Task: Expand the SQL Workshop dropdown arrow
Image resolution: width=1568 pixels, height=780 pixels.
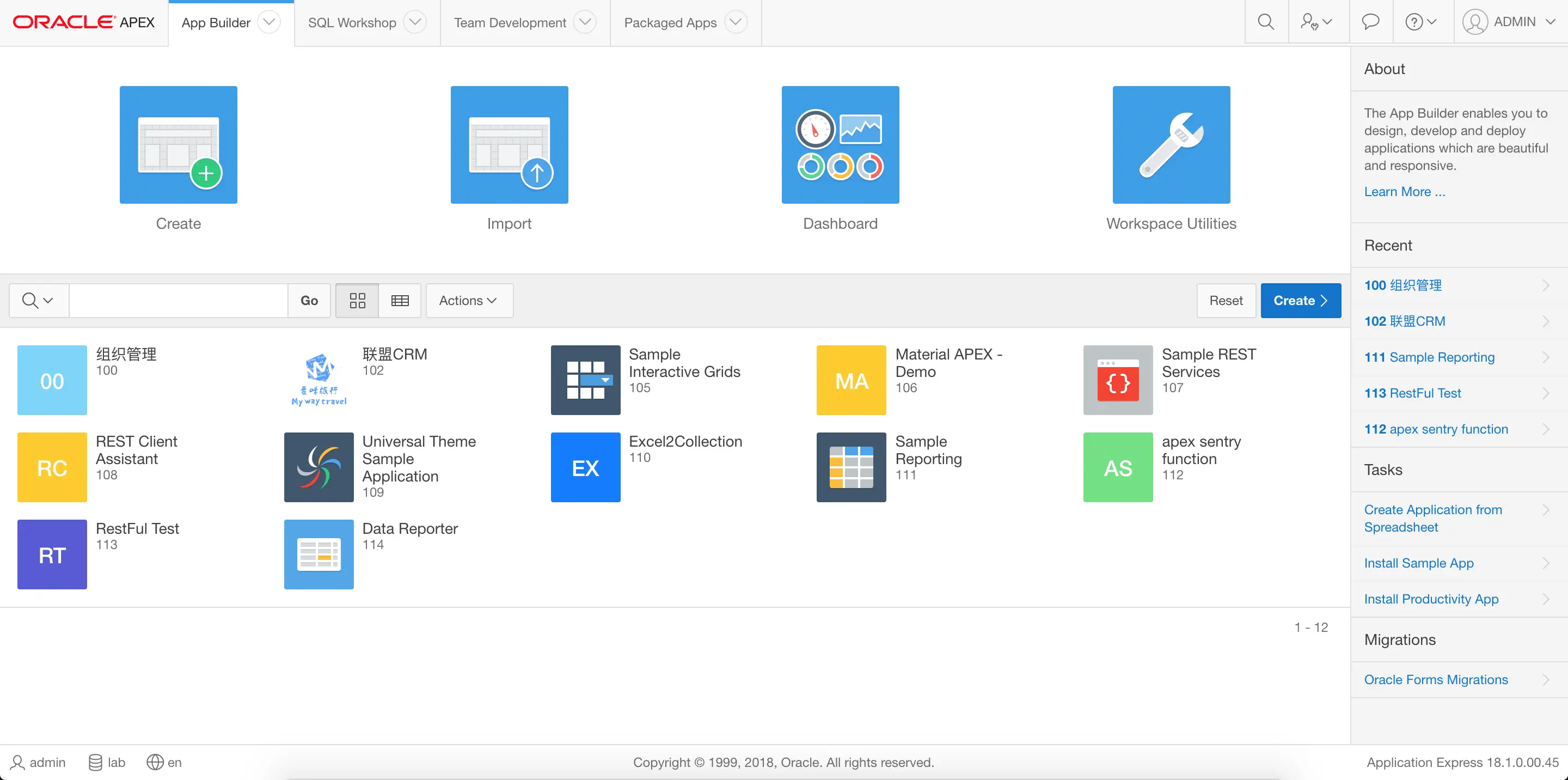Action: pos(414,22)
